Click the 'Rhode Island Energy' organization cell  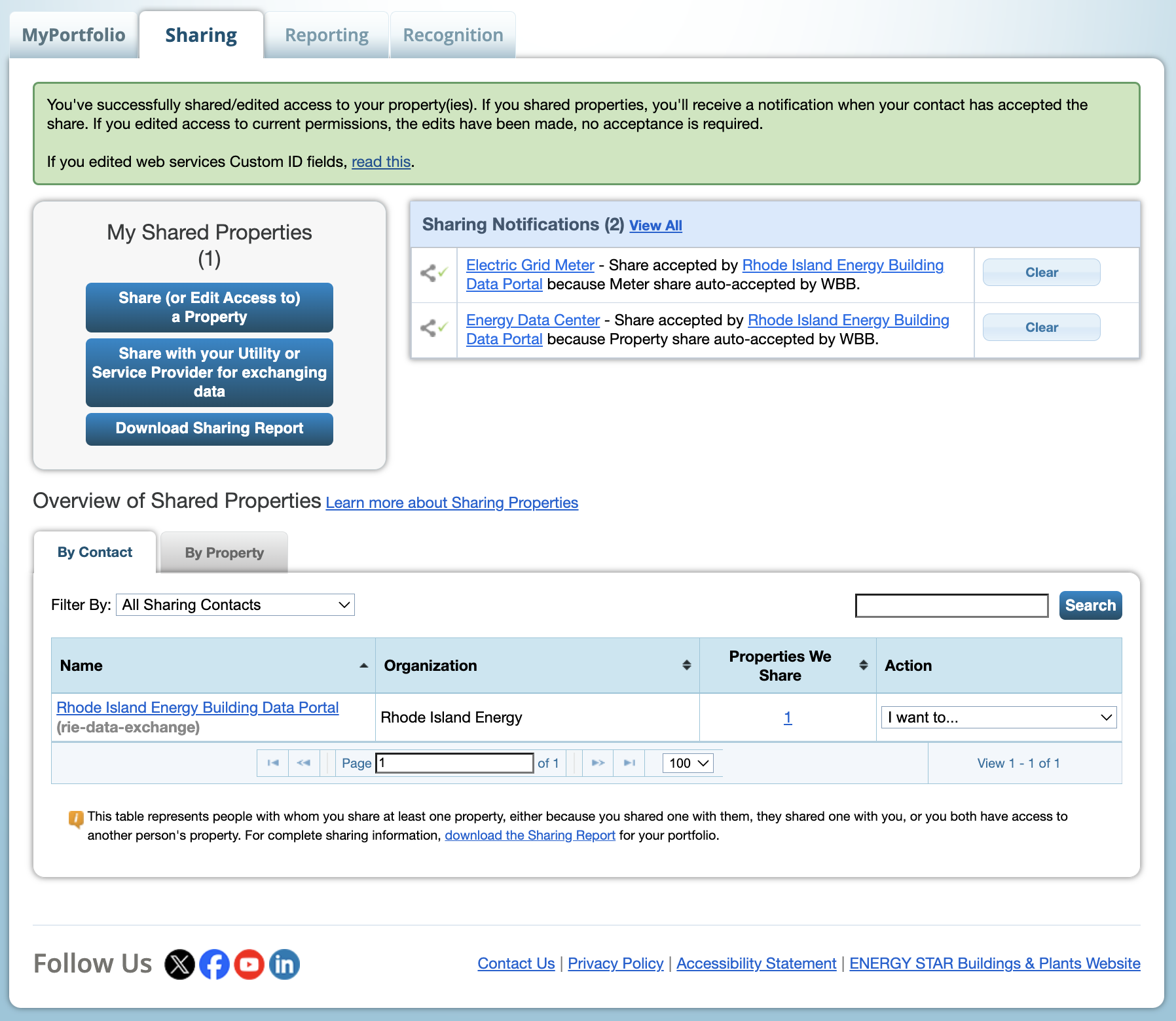coord(537,717)
